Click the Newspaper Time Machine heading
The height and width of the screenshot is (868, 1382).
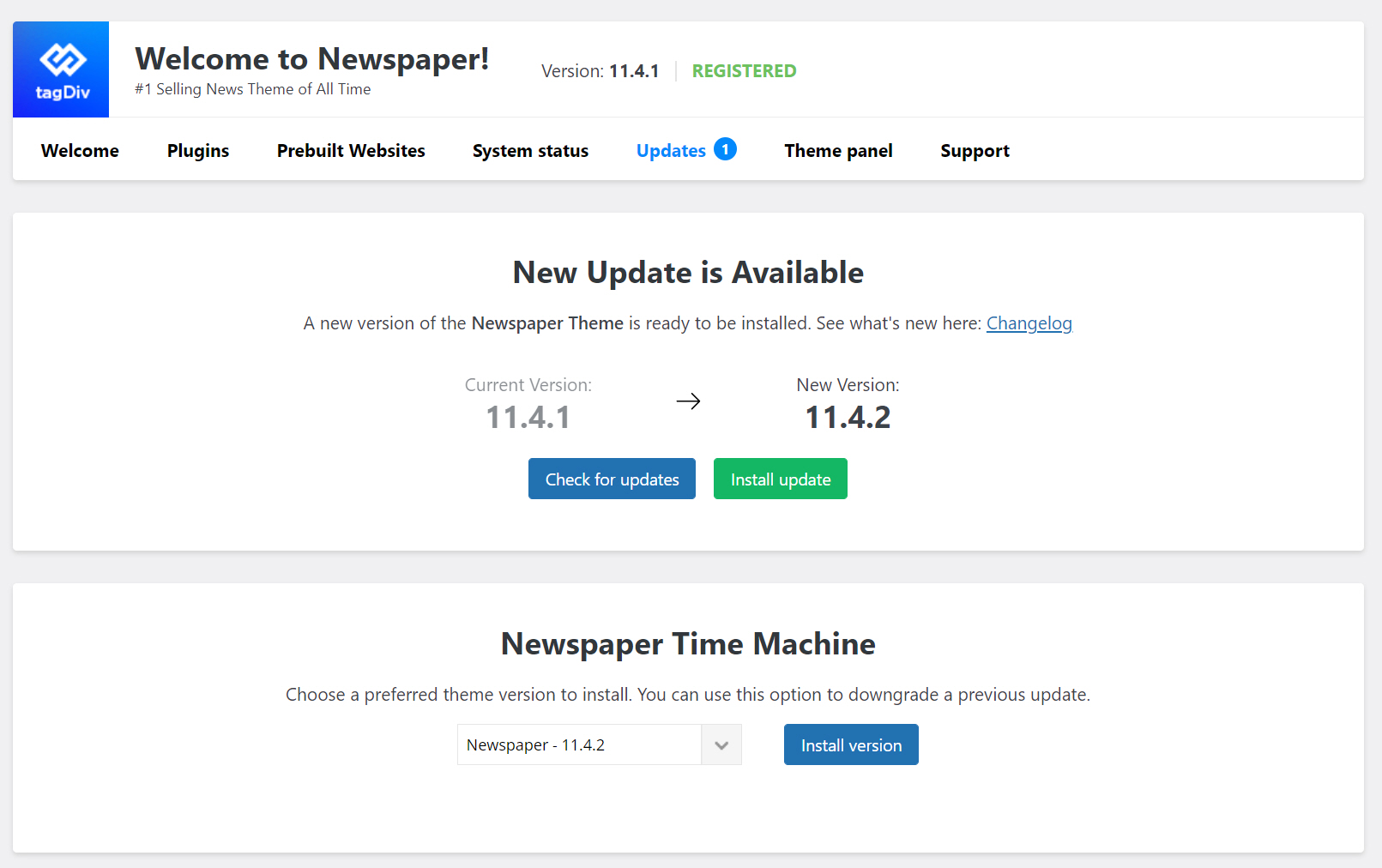(x=688, y=644)
